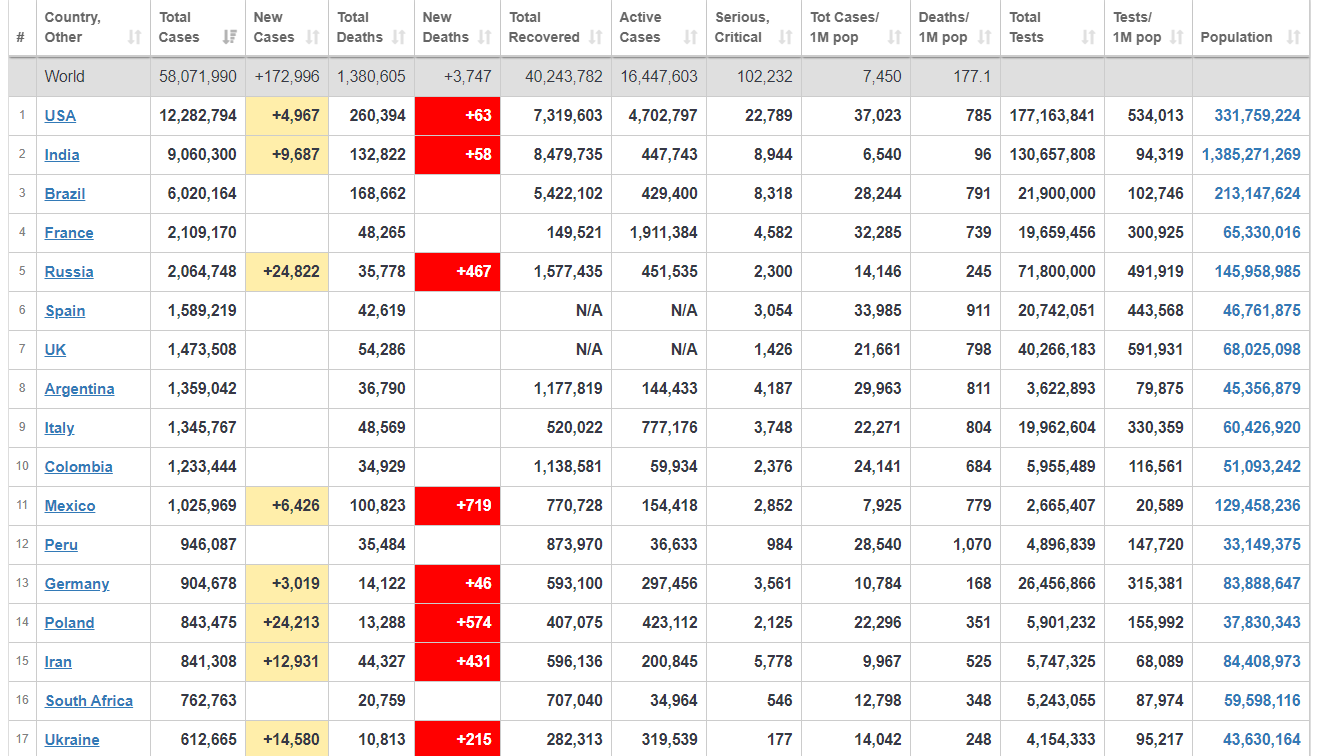Click USA population 331,759,224 link
The width and height of the screenshot is (1317, 756).
(1257, 116)
